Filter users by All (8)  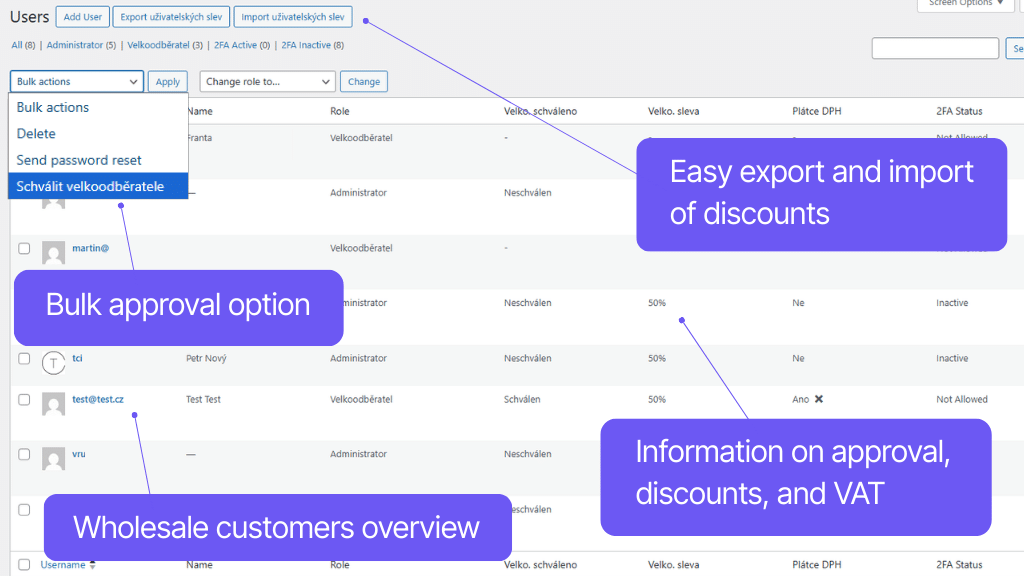point(24,45)
